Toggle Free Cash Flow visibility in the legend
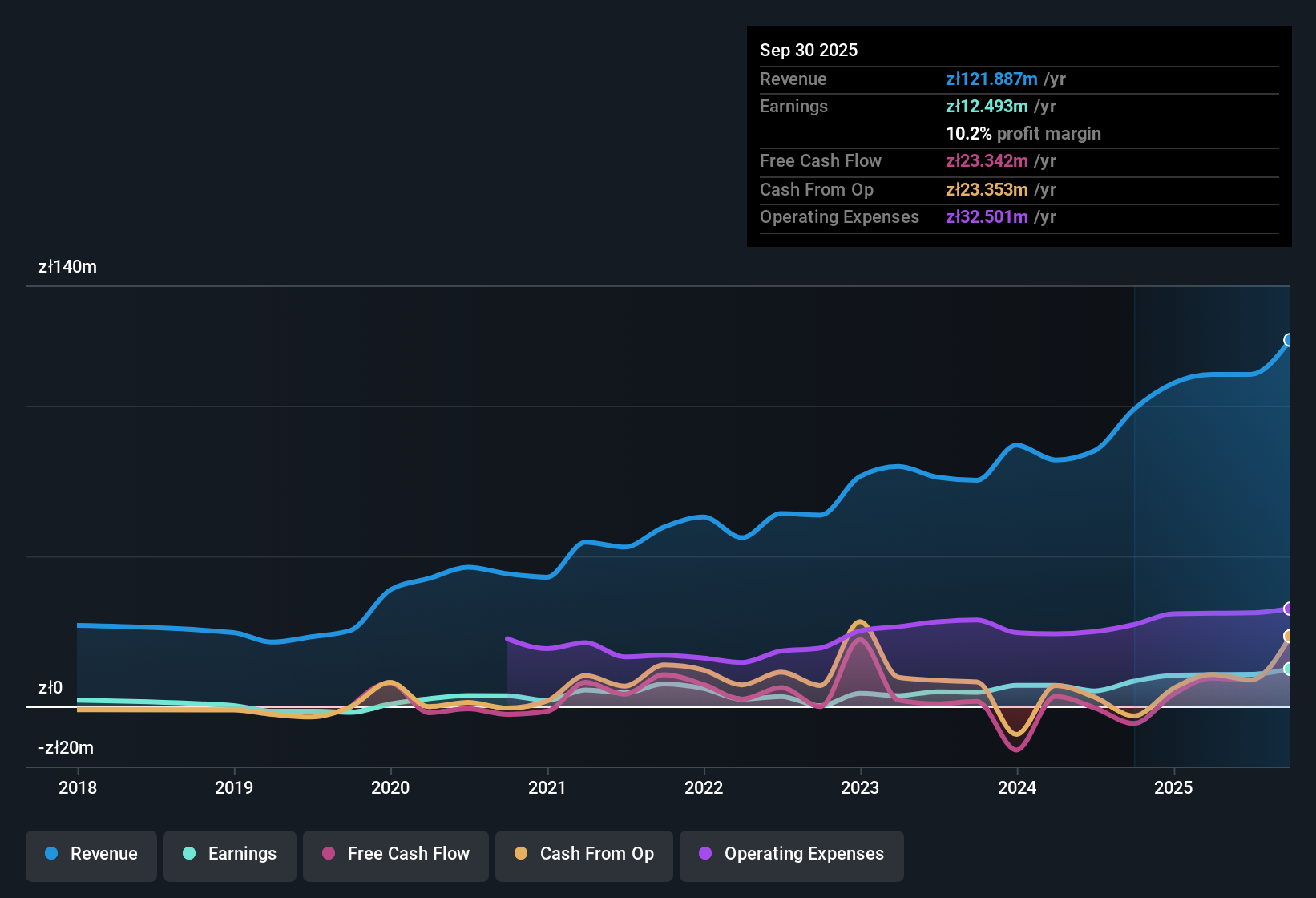This screenshot has height=898, width=1316. click(395, 856)
